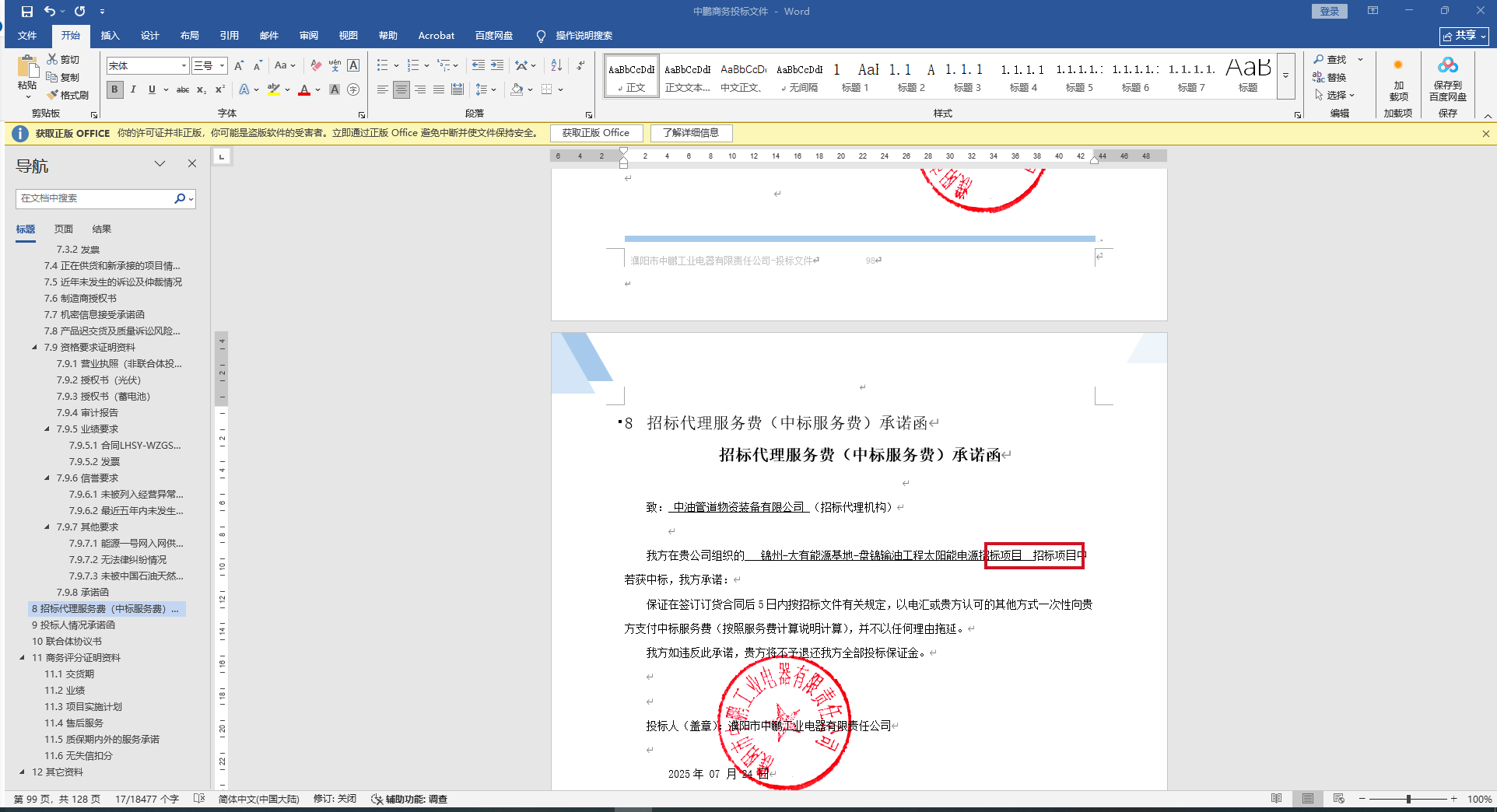Save to Baidu Netdisk via 保存到百度网盘
Screen dimensions: 1497x812
click(1447, 80)
